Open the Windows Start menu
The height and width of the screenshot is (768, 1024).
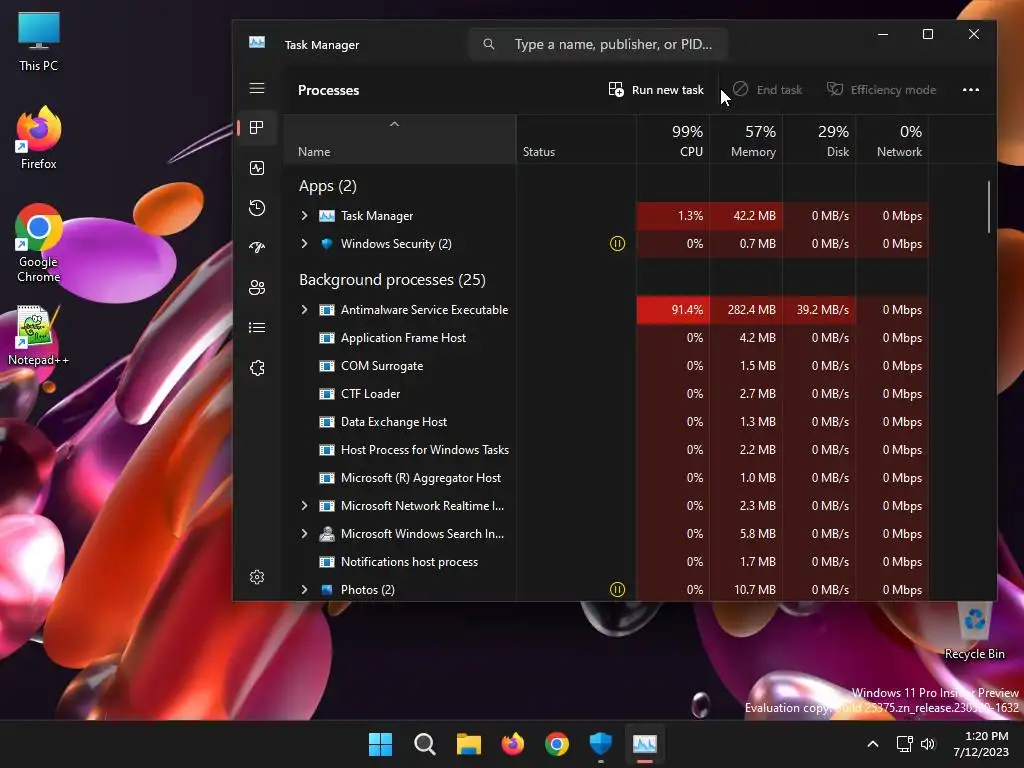(380, 744)
